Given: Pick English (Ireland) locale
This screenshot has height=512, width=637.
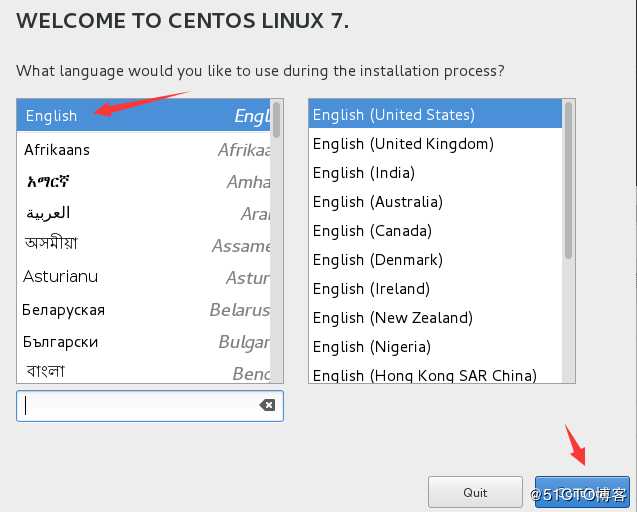Looking at the screenshot, I should click(x=435, y=289).
